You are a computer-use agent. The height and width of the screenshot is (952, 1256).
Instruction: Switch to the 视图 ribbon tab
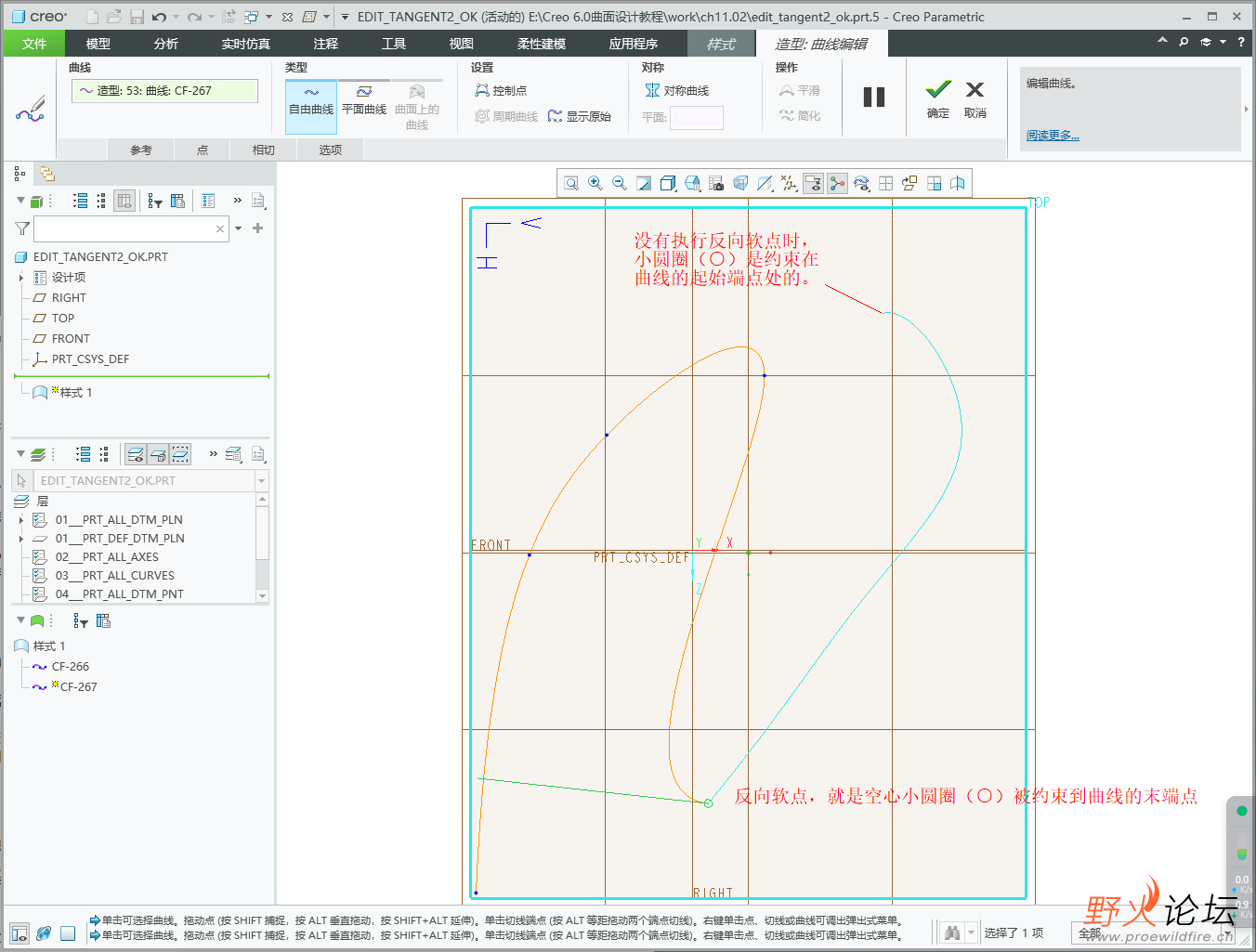(462, 44)
